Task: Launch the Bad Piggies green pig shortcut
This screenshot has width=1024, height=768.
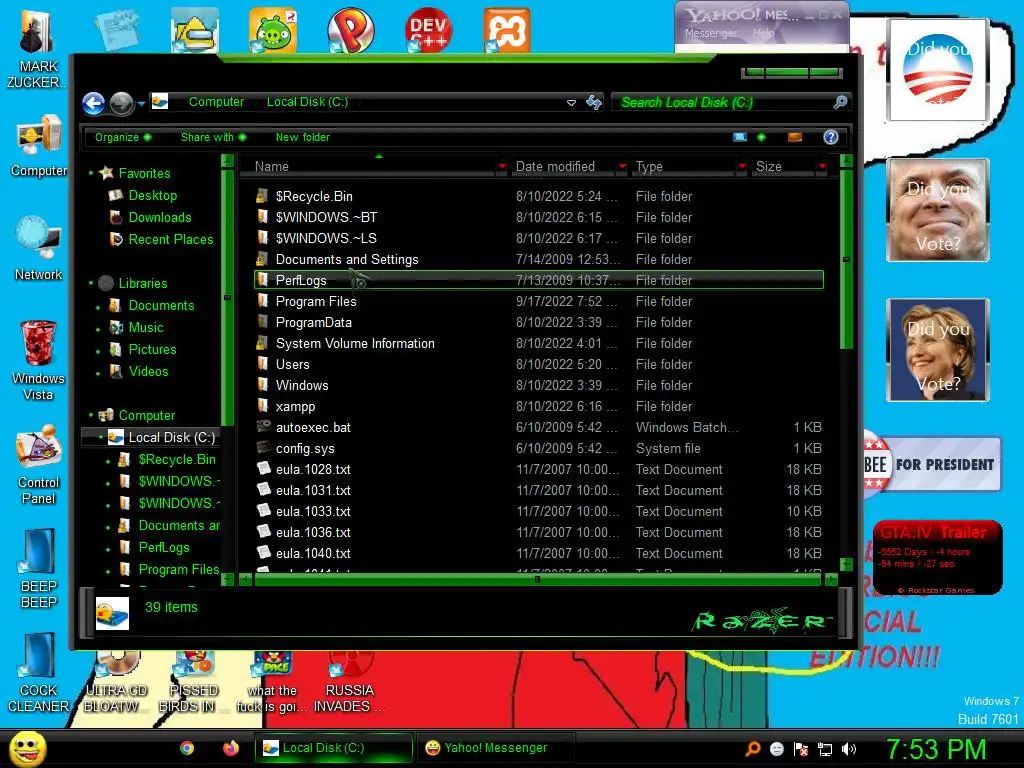Action: click(273, 29)
